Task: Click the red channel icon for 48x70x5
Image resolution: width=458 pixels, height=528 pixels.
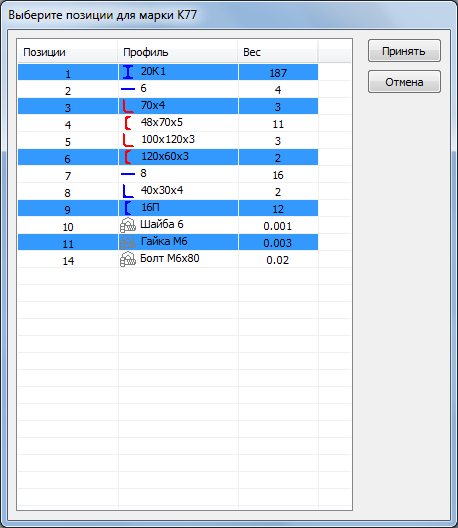Action: 128,123
